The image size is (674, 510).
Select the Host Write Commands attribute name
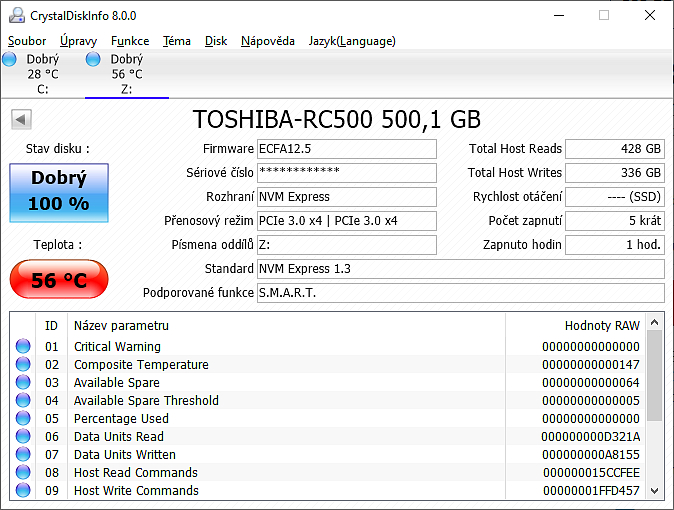click(x=136, y=490)
